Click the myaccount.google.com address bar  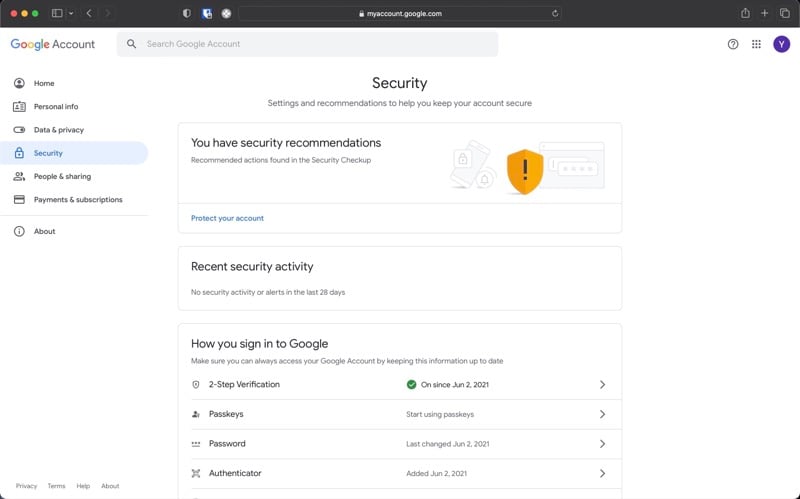(401, 14)
